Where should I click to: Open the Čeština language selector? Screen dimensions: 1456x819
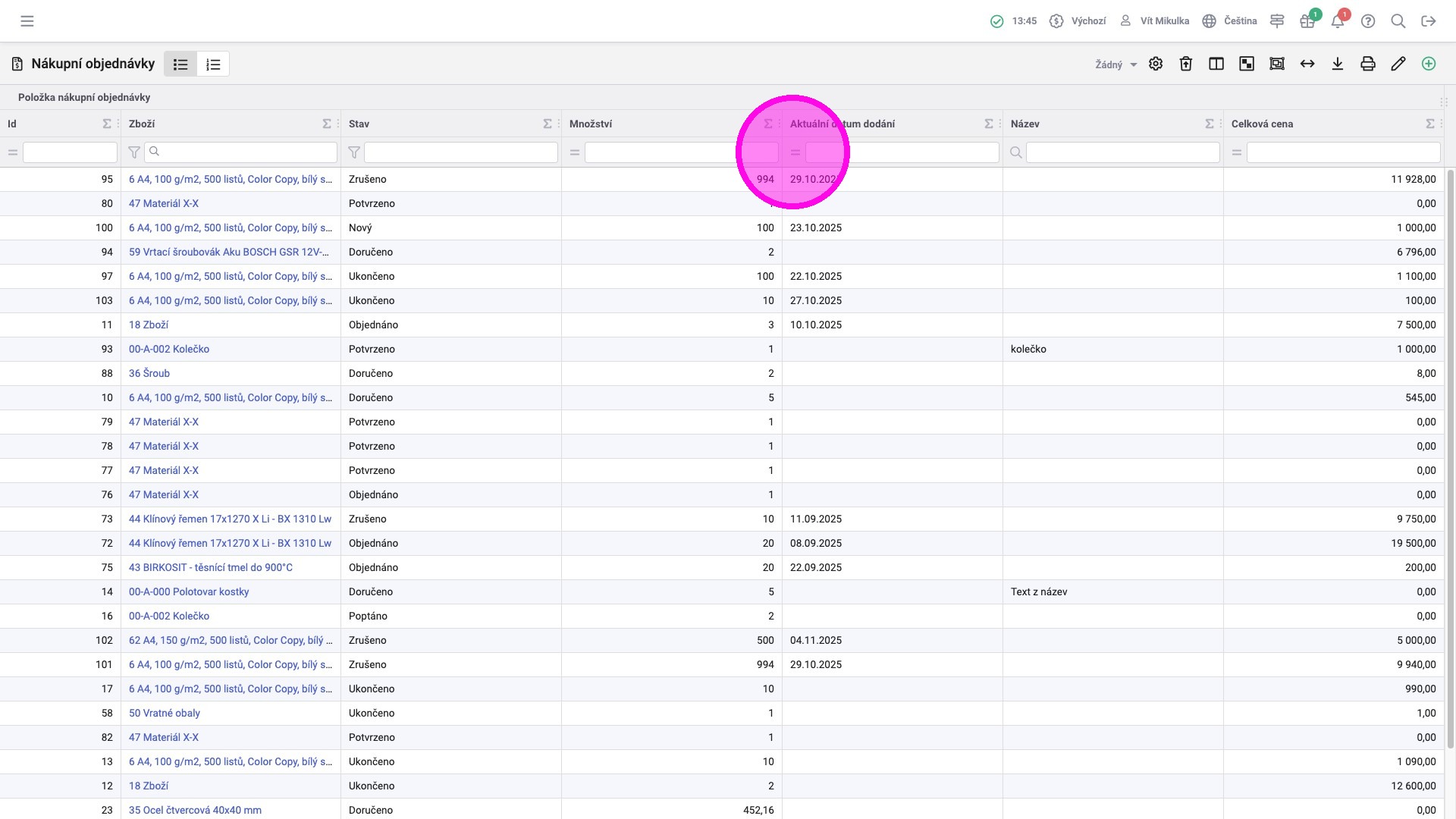(x=1230, y=21)
